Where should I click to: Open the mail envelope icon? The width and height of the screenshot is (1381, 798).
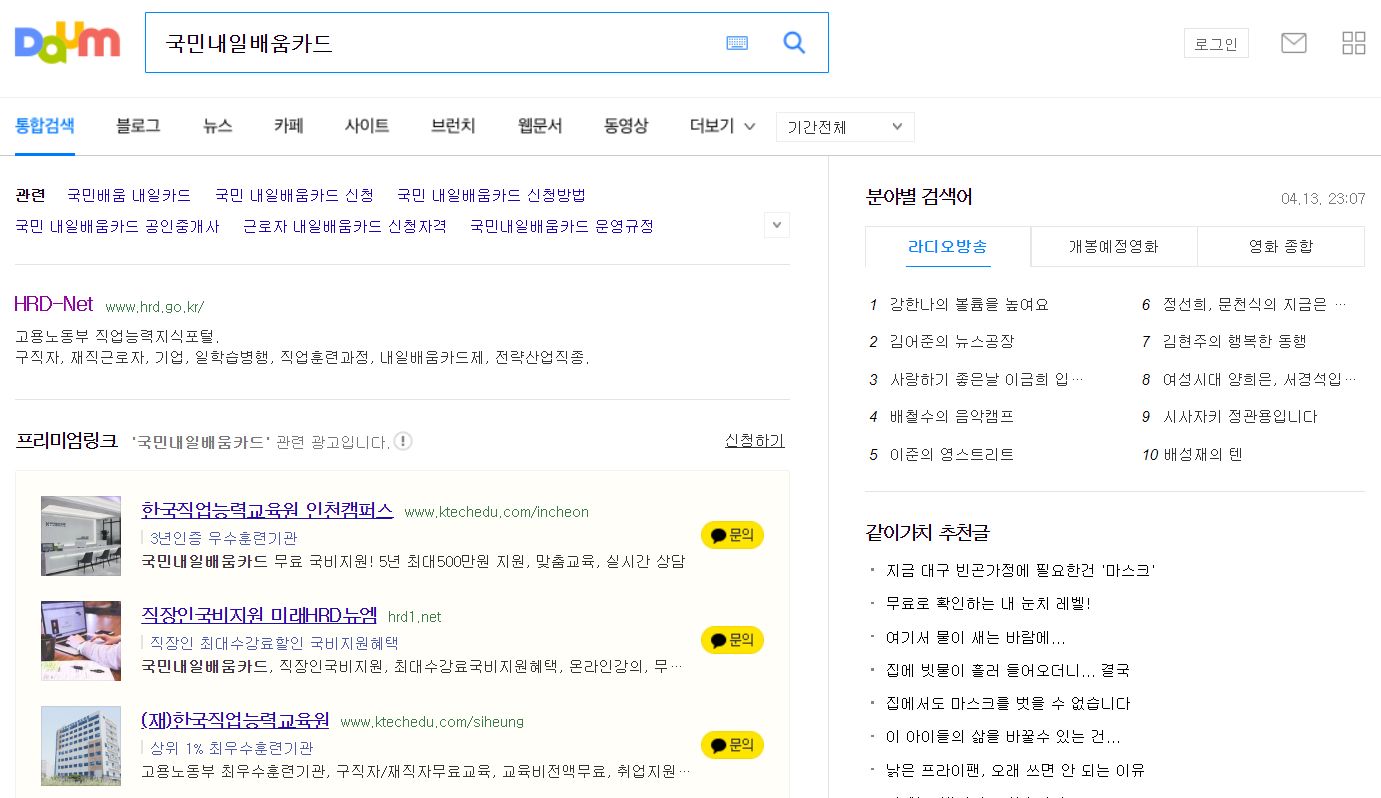(x=1294, y=43)
